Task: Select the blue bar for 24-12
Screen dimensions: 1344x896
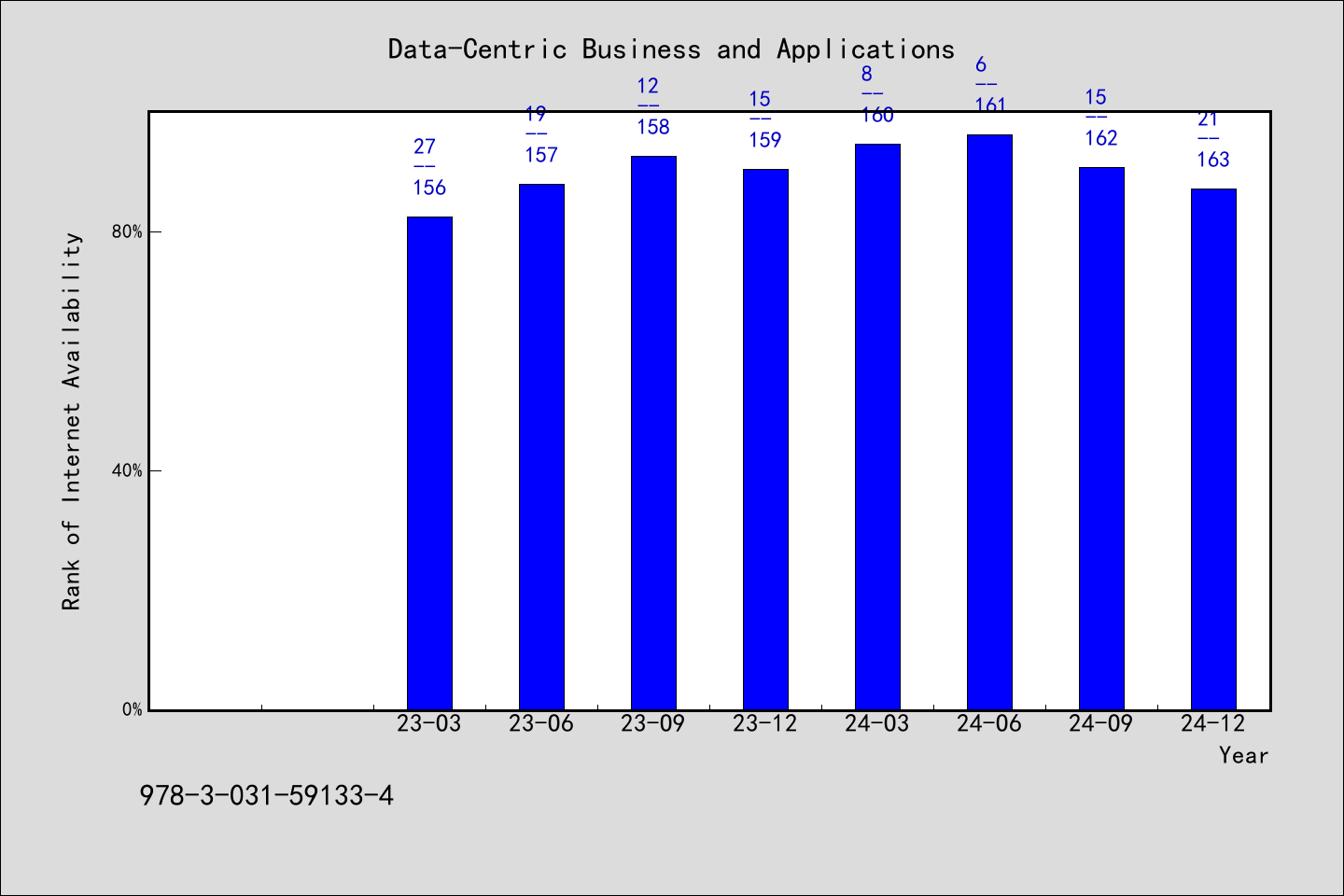Action: 1213,449
